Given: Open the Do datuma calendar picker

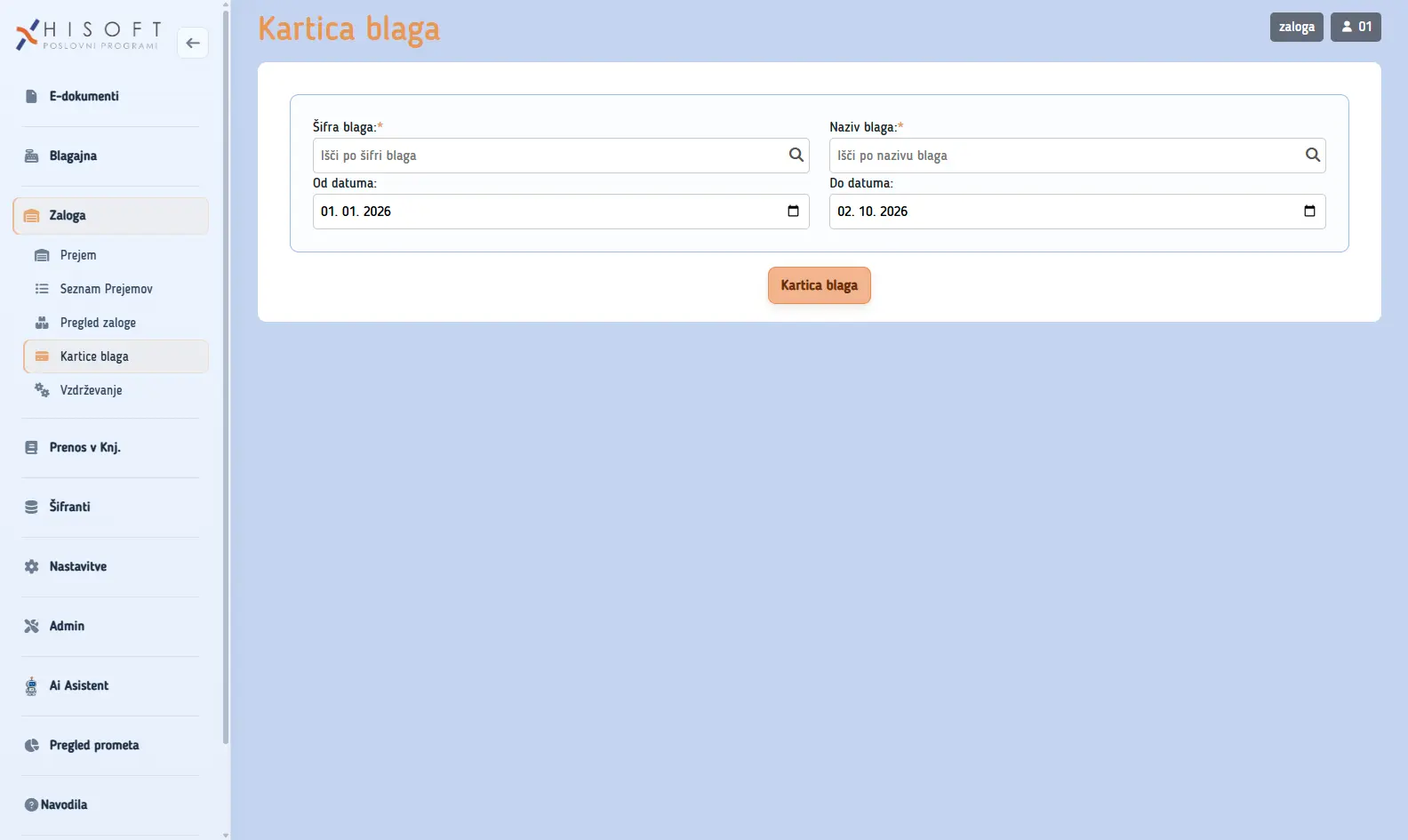Looking at the screenshot, I should (x=1309, y=211).
